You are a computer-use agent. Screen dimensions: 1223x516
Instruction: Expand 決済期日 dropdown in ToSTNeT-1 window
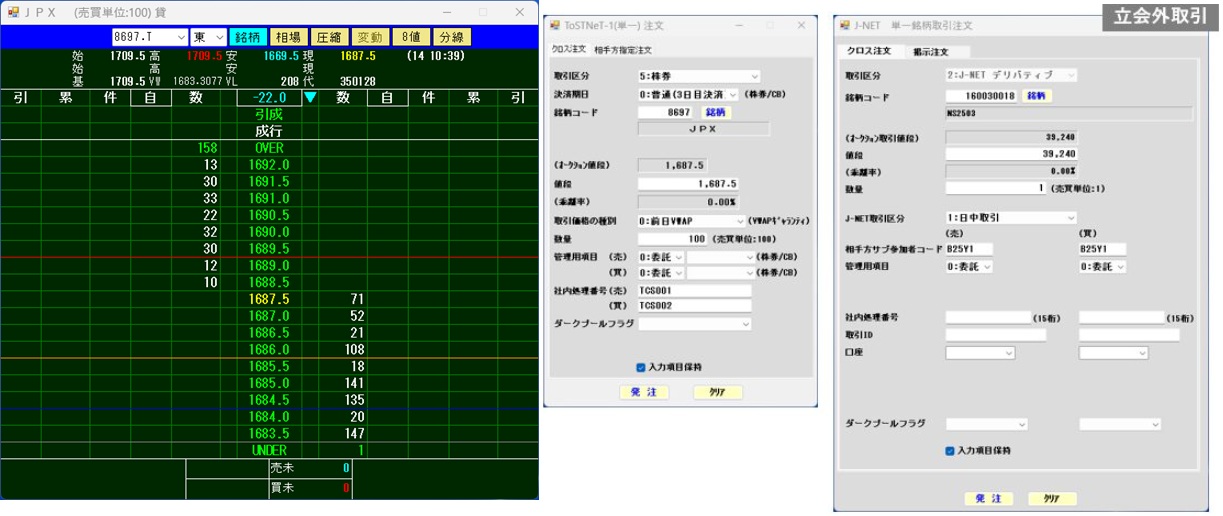point(688,94)
